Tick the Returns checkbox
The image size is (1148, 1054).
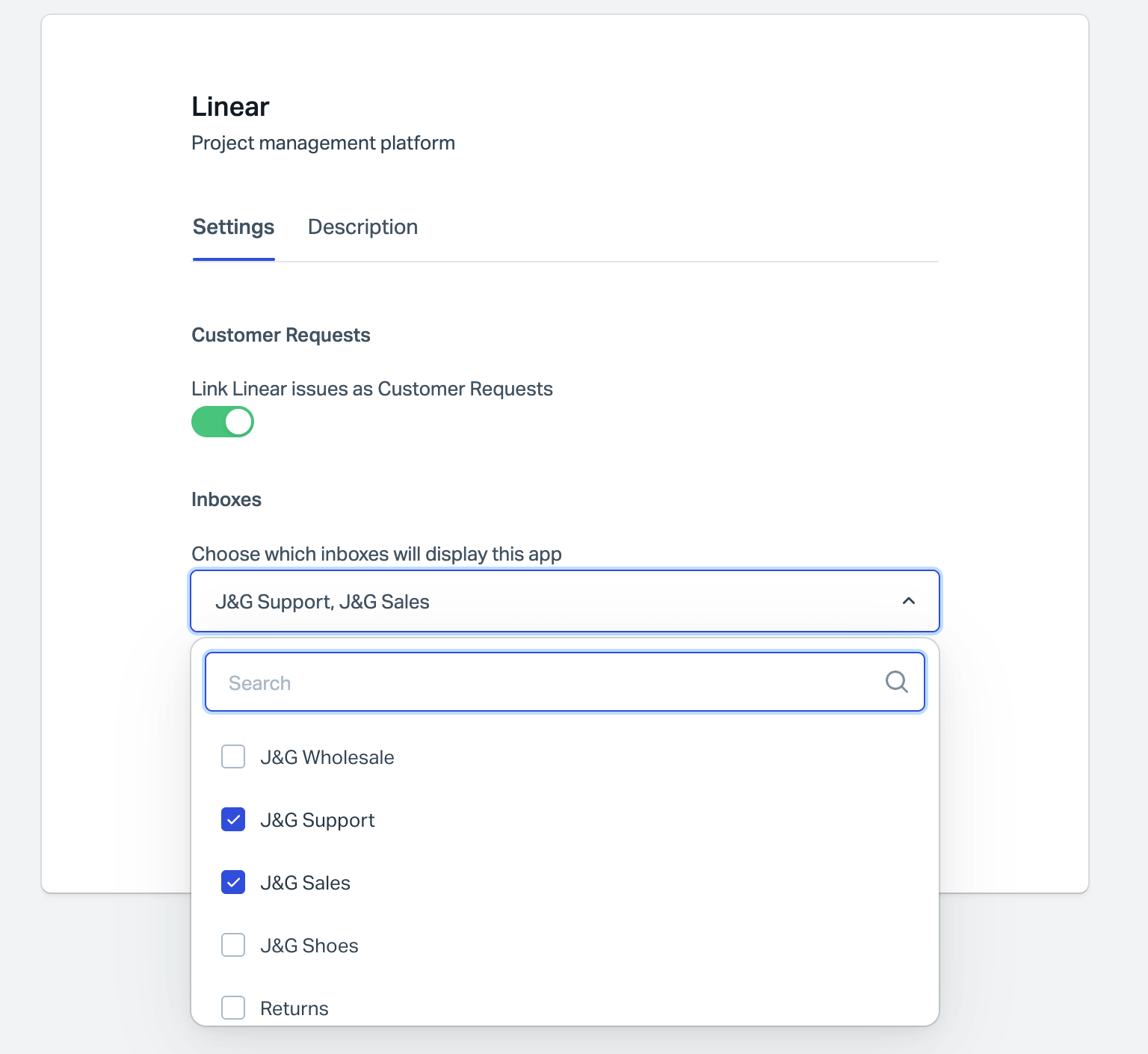[x=233, y=1008]
